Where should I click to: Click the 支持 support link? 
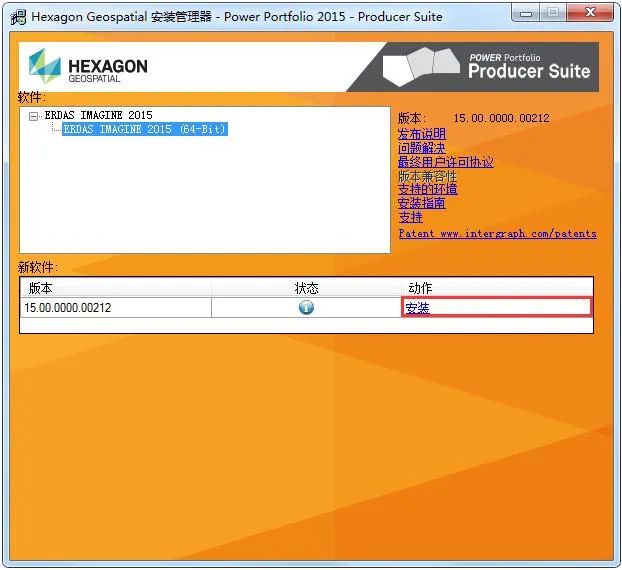pos(411,217)
